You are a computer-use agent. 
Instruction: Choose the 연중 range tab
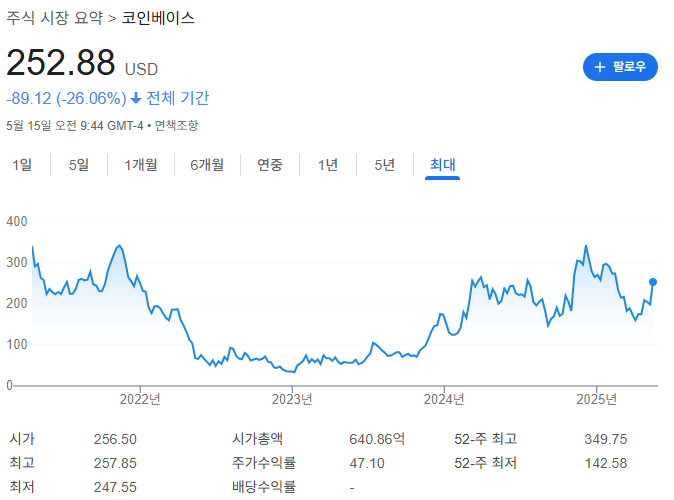click(x=270, y=165)
